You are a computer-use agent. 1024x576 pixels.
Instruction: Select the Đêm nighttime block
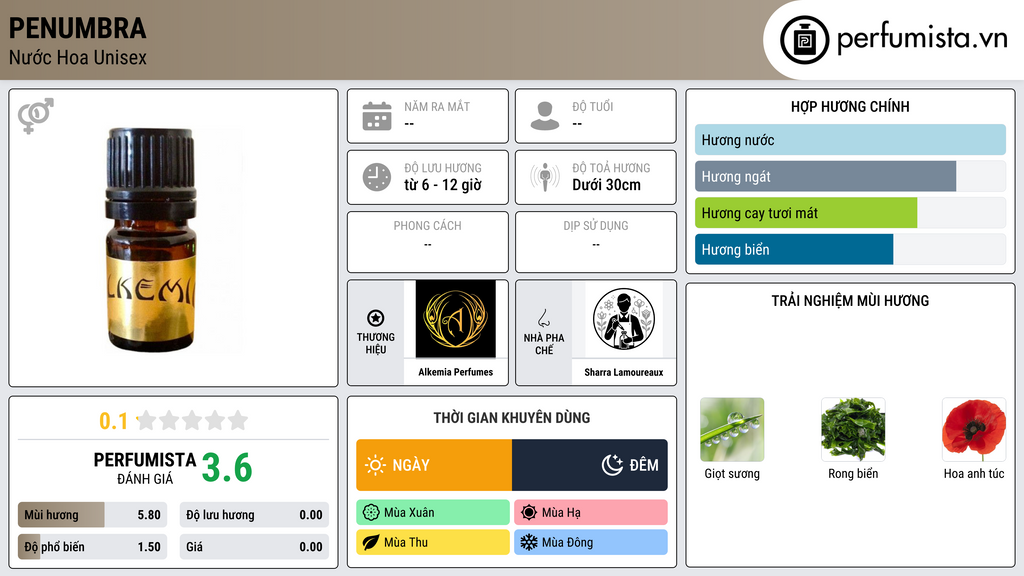pos(590,465)
